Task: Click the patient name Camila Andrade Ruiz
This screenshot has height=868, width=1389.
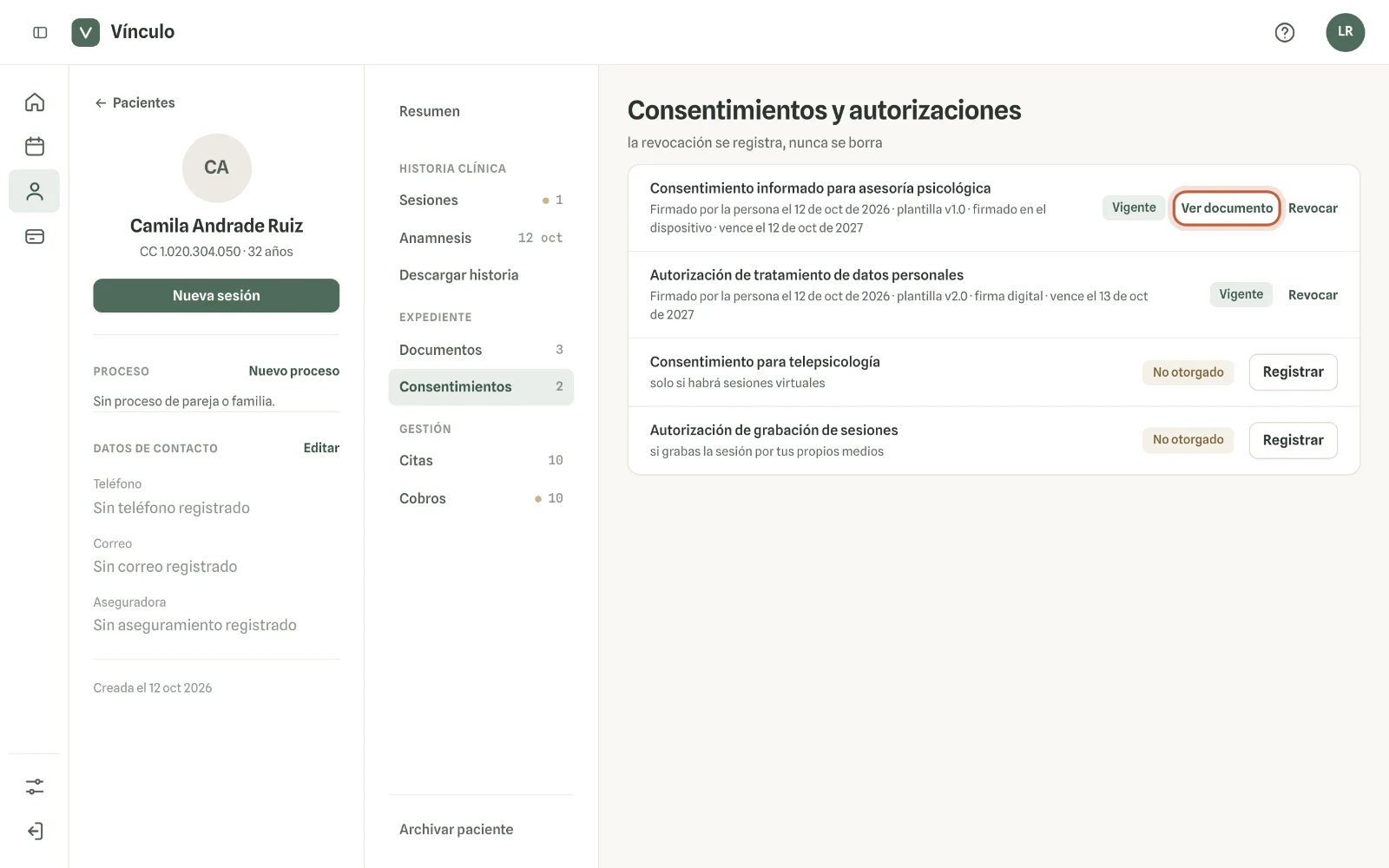Action: 216,226
